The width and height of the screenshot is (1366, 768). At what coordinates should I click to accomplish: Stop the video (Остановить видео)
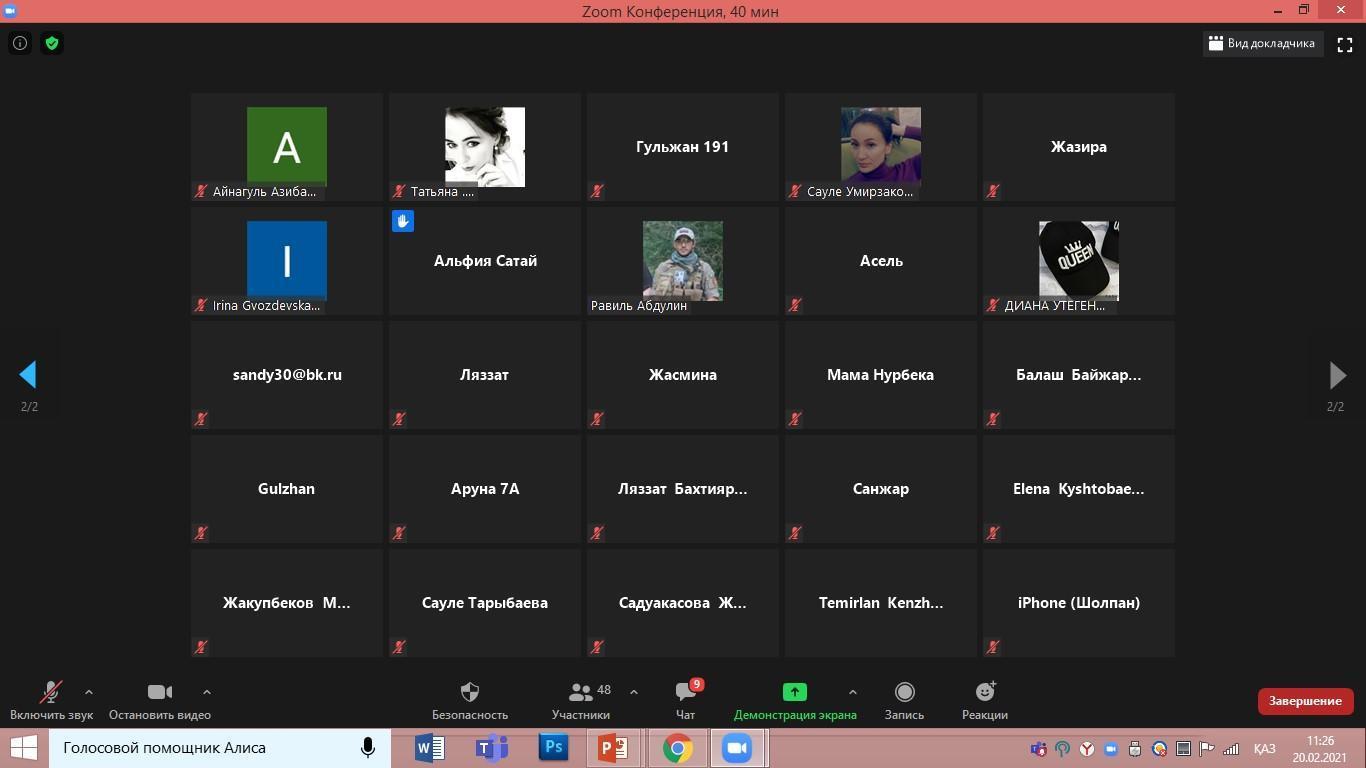click(159, 700)
